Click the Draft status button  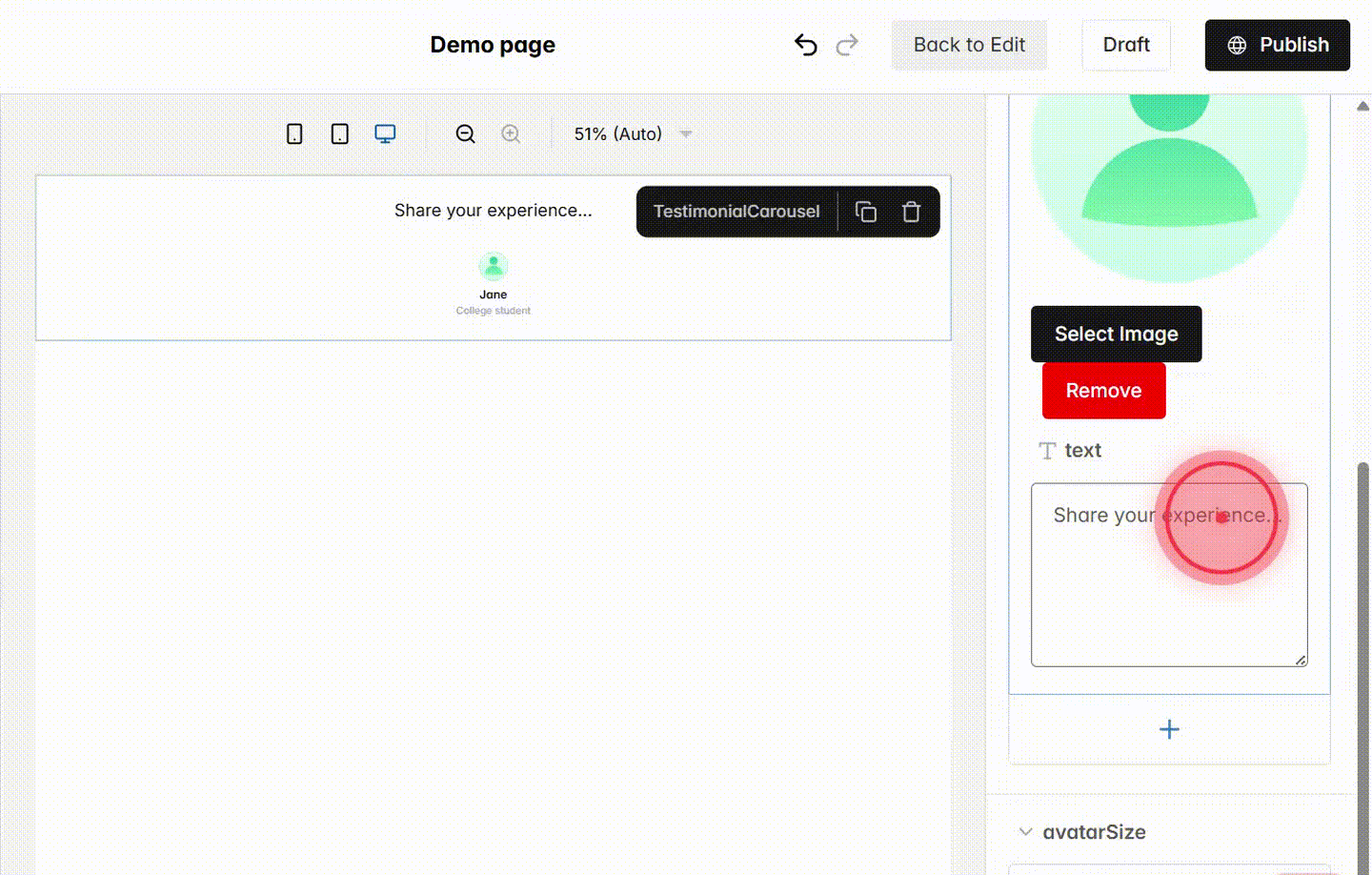1126,44
